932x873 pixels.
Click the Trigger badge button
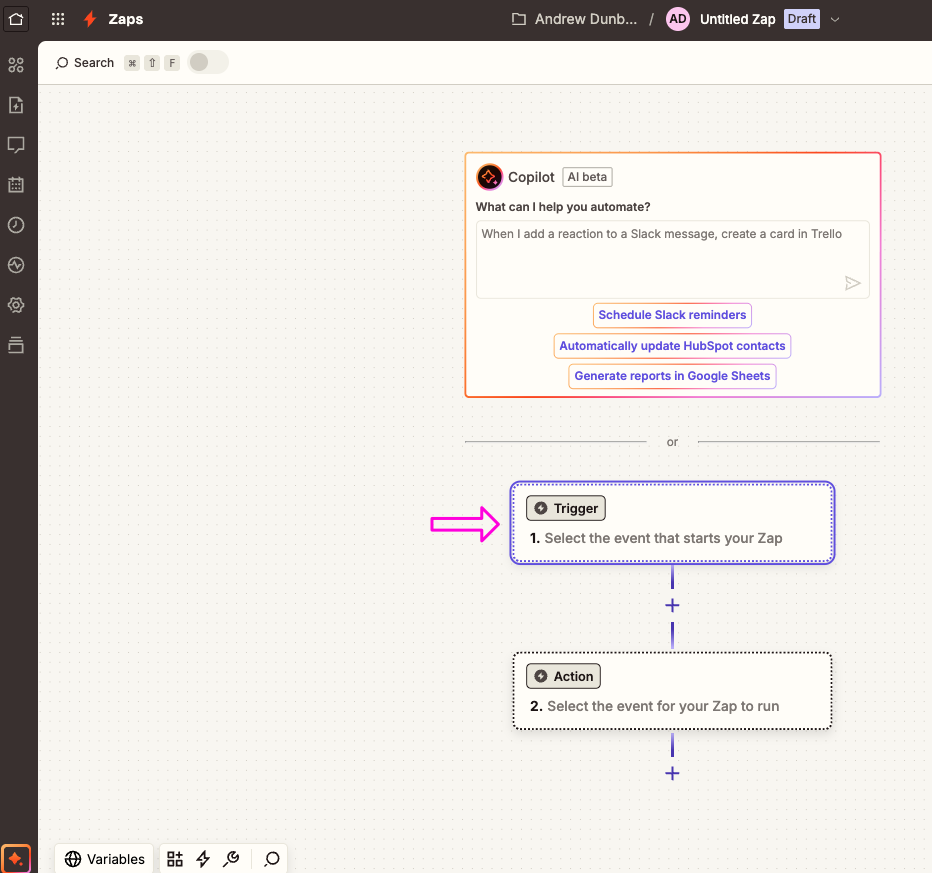(x=566, y=508)
